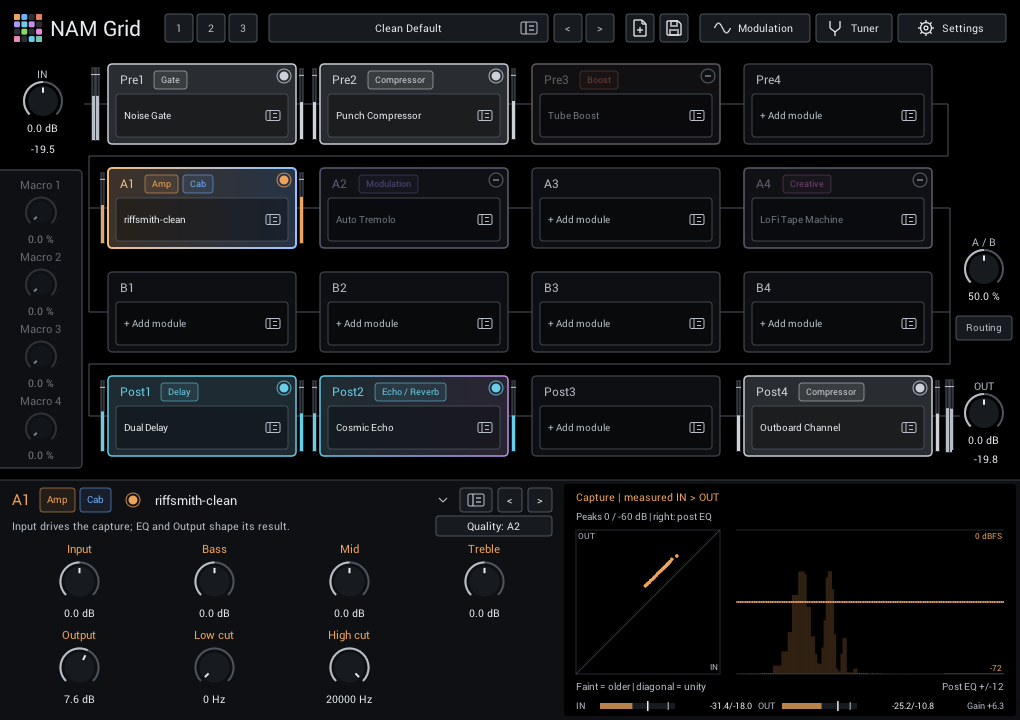This screenshot has height=720, width=1020.
Task: Toggle Post2 Cosmic Echo power button
Action: tap(496, 388)
